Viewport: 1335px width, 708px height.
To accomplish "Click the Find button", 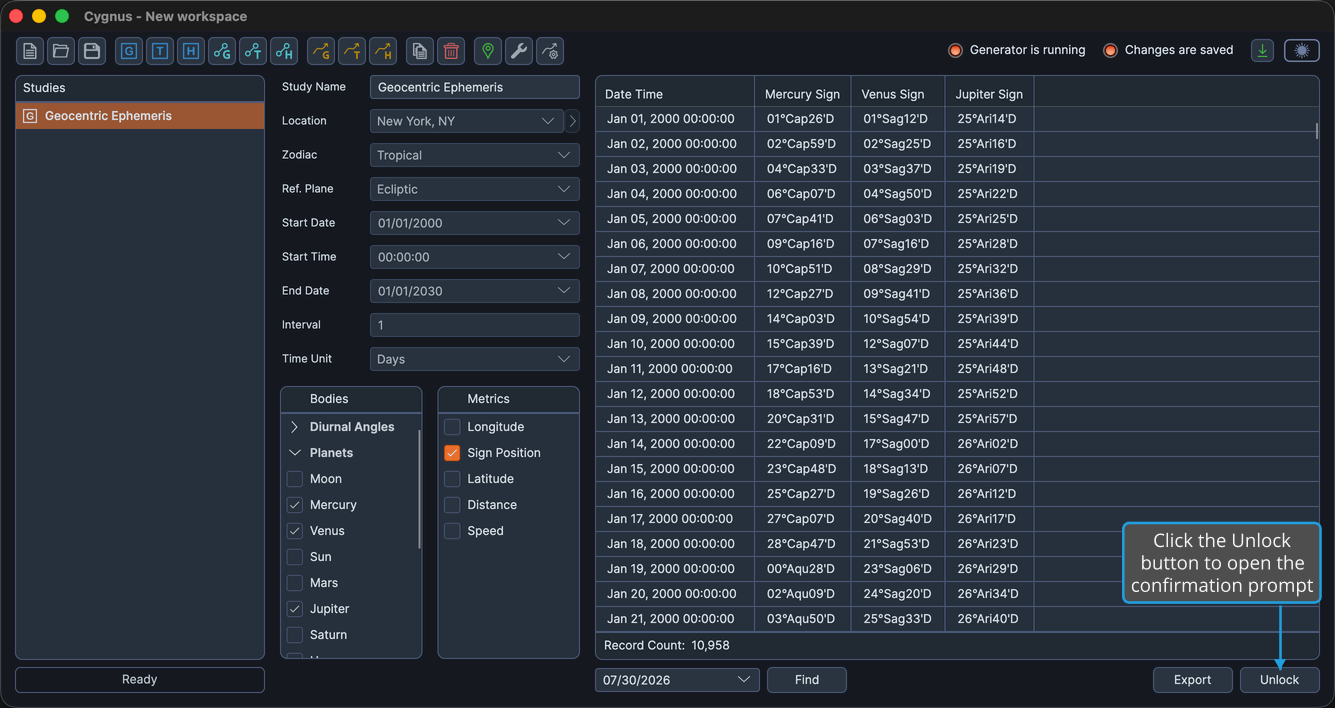I will 807,680.
